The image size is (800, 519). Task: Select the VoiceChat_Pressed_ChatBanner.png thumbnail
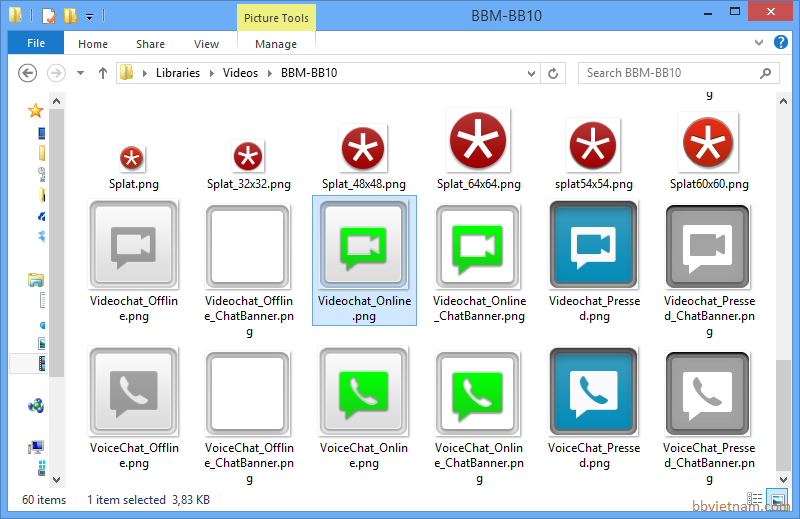[708, 393]
